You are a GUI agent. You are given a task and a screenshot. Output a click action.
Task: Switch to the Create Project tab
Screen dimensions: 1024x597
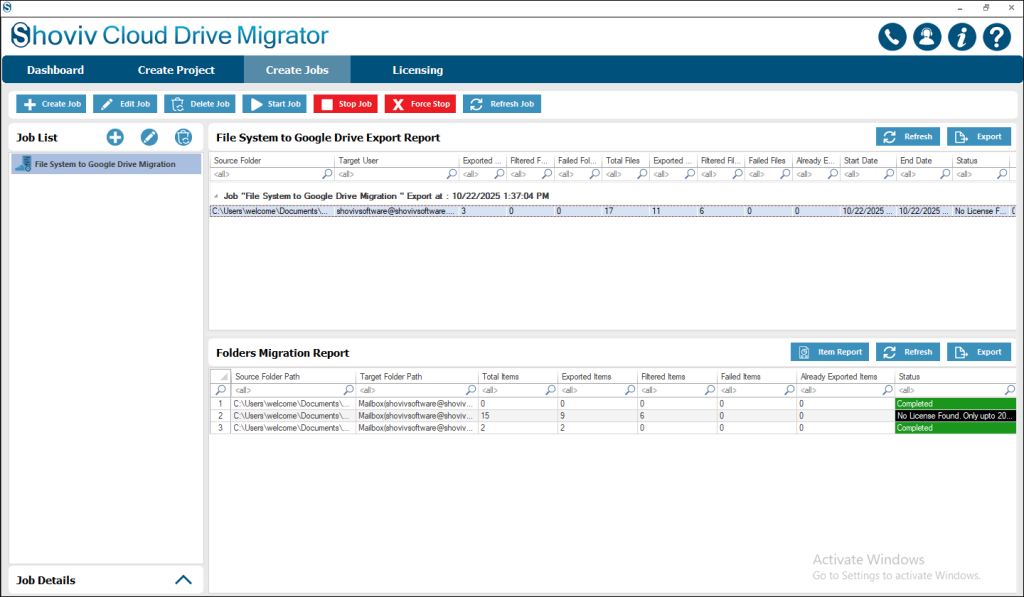(176, 70)
